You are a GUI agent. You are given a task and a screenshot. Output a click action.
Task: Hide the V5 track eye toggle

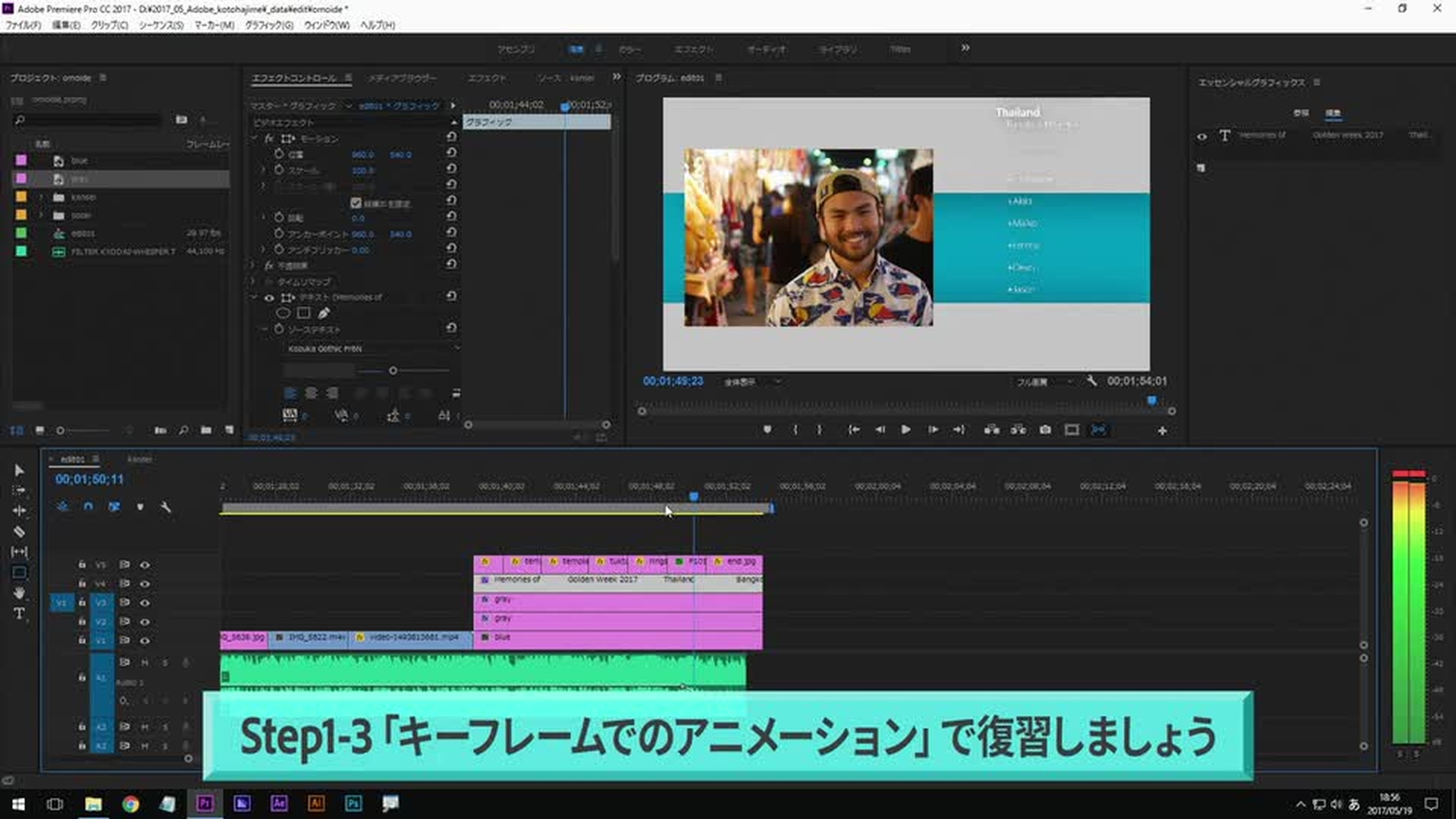click(x=145, y=565)
